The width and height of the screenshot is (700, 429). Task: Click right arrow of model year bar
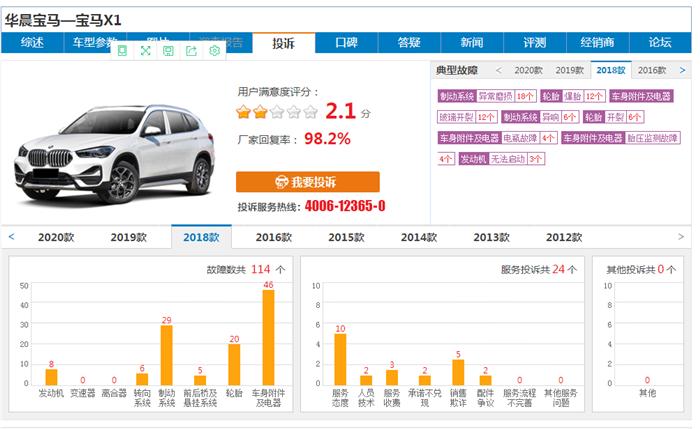(681, 237)
